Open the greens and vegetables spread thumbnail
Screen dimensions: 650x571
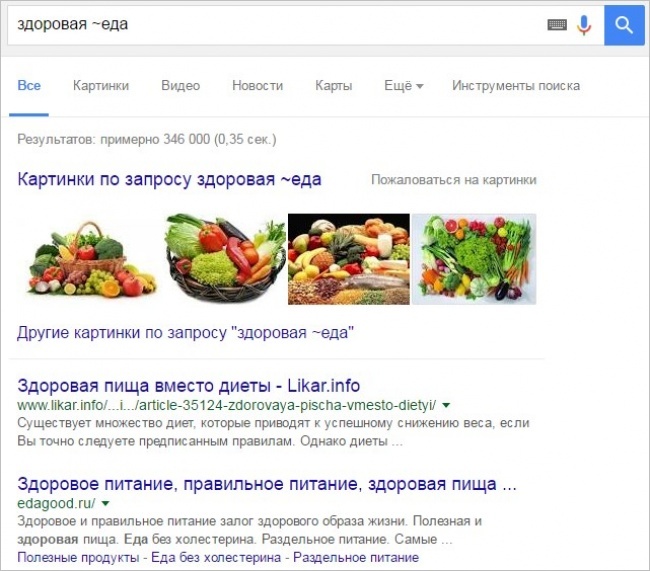[x=474, y=259]
